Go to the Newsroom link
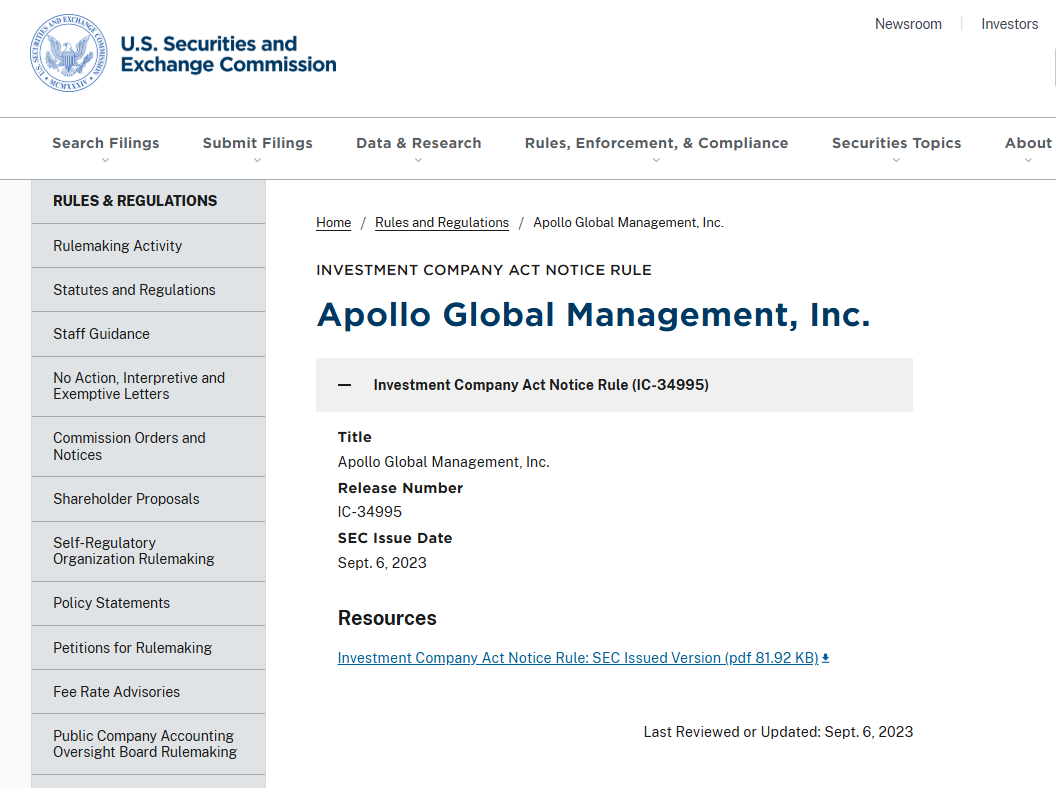 908,24
